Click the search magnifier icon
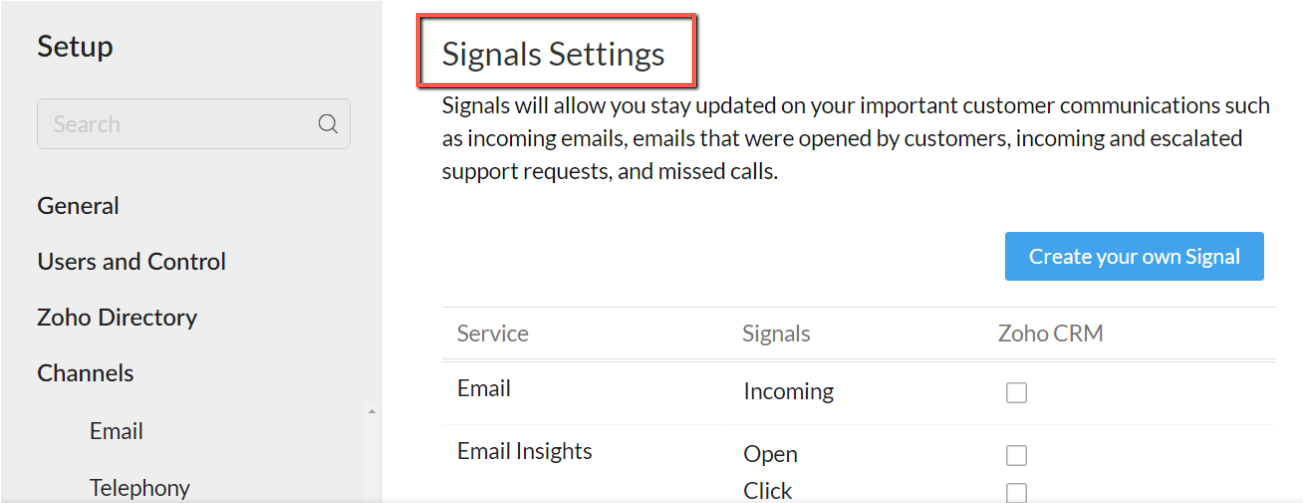1312x503 pixels. pyautogui.click(x=328, y=124)
